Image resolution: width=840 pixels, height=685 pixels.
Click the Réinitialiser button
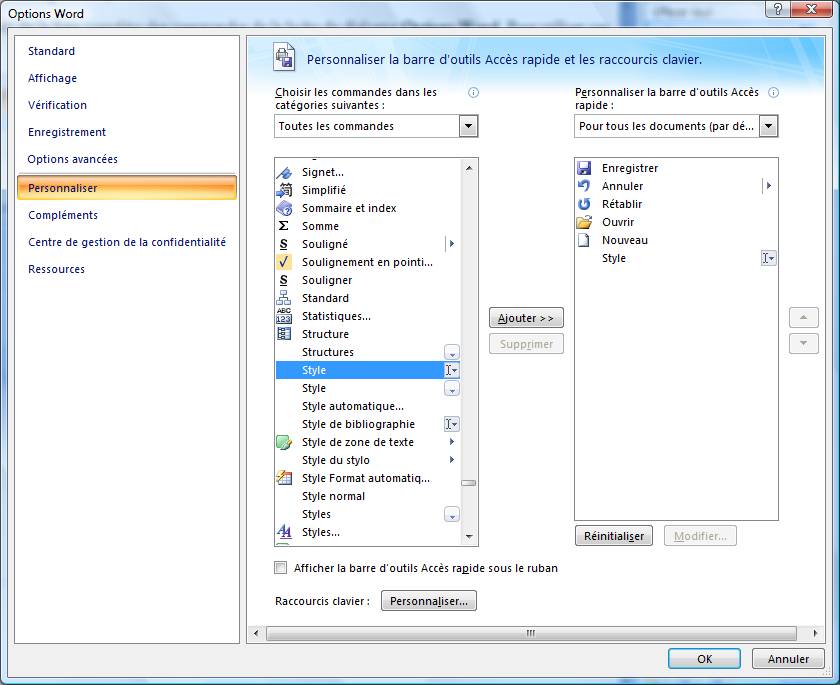614,536
